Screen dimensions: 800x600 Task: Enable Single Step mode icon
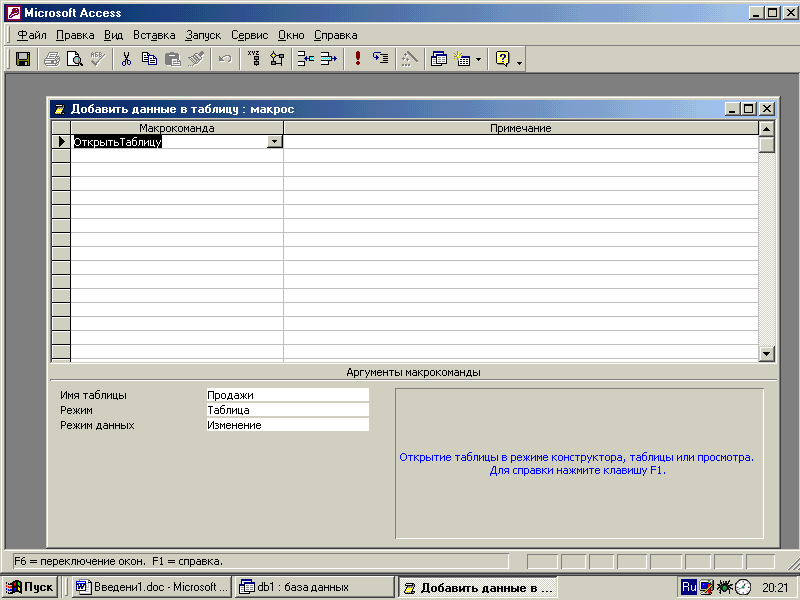tap(381, 59)
